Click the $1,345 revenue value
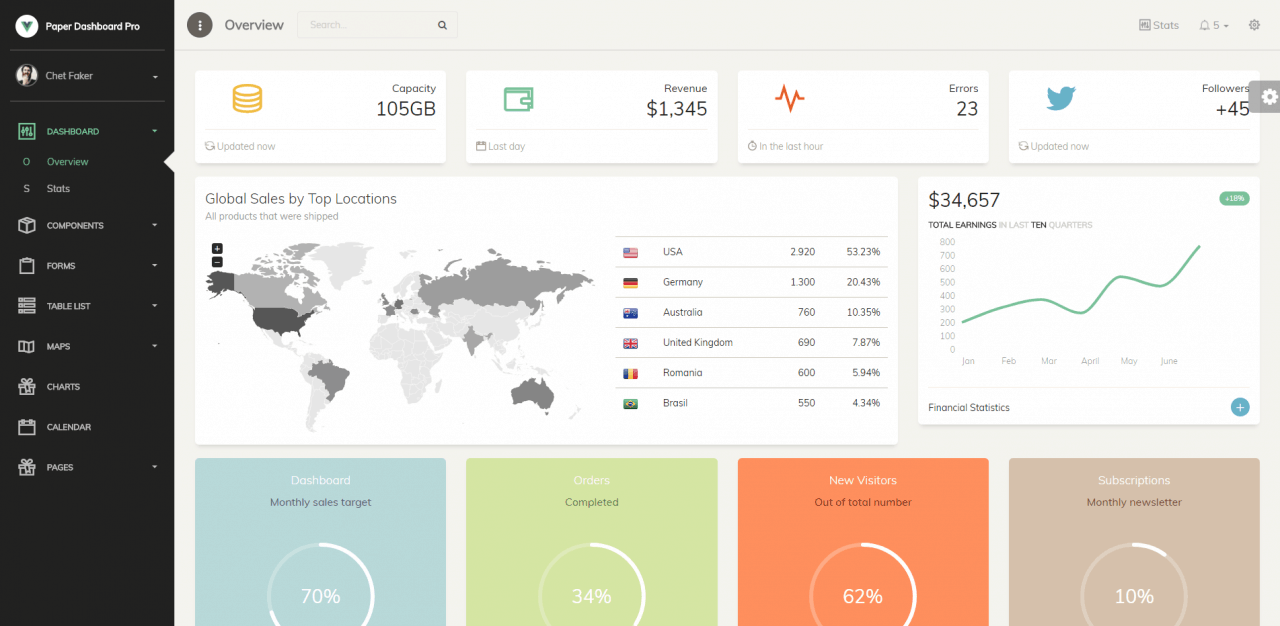Viewport: 1280px width, 626px height. pyautogui.click(x=676, y=109)
